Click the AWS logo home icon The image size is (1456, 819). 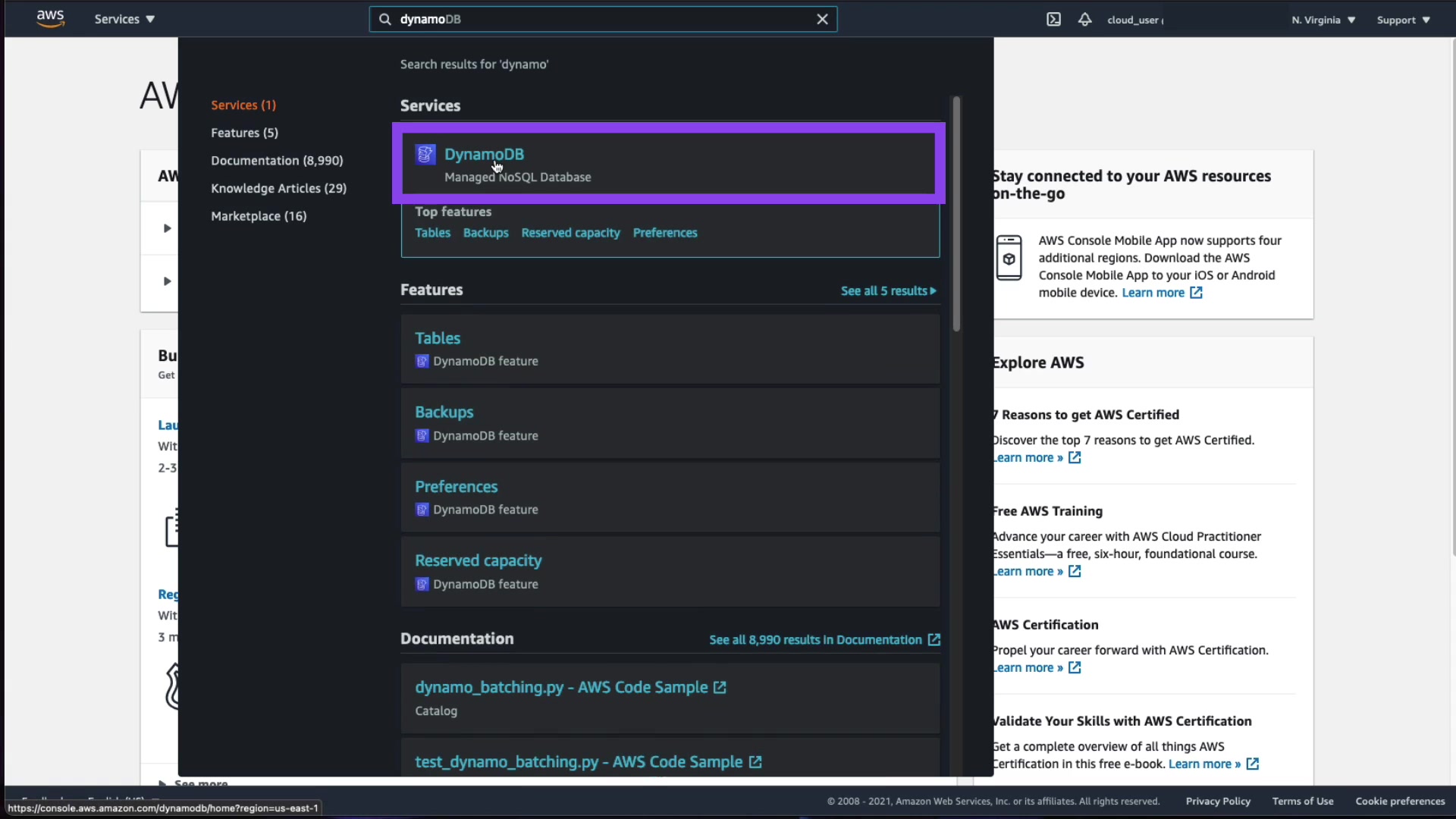[50, 19]
